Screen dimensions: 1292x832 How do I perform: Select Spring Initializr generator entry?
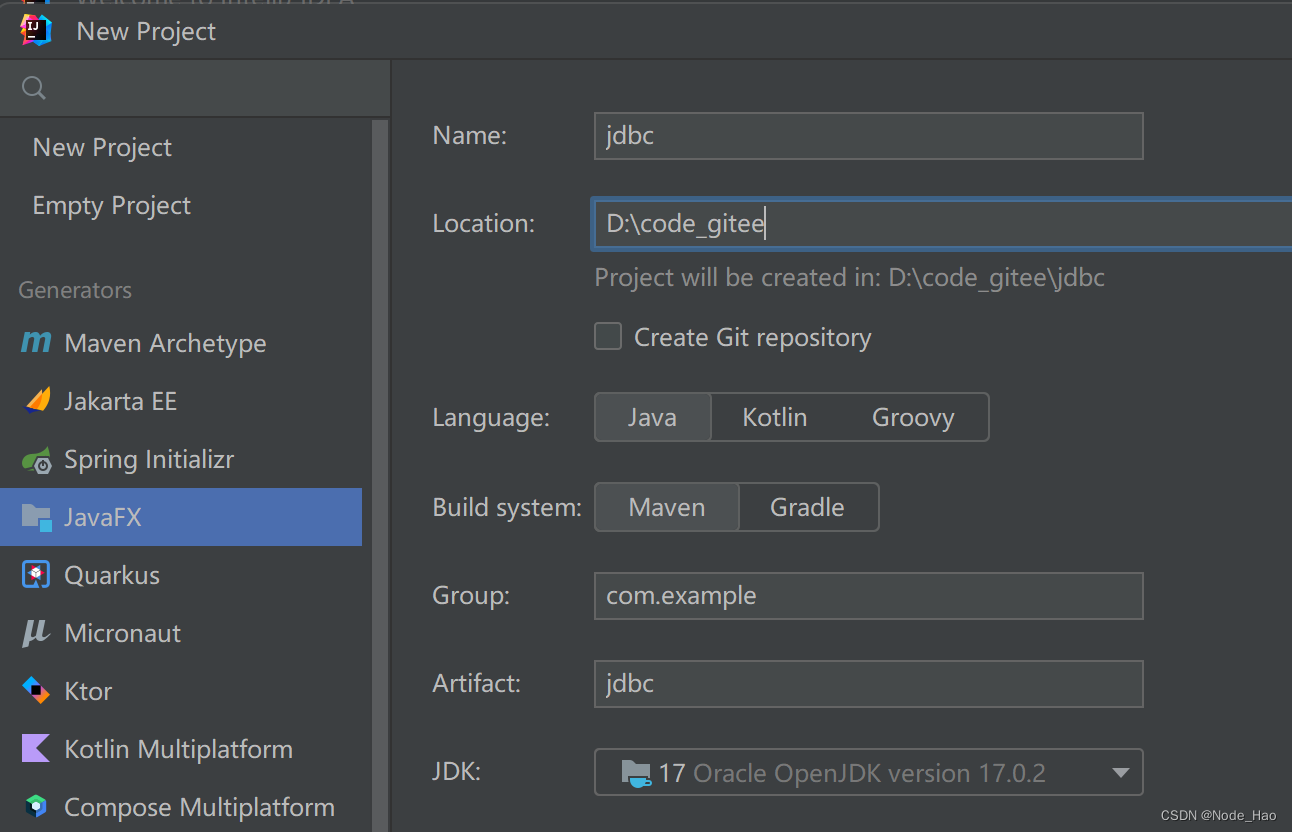pos(181,459)
